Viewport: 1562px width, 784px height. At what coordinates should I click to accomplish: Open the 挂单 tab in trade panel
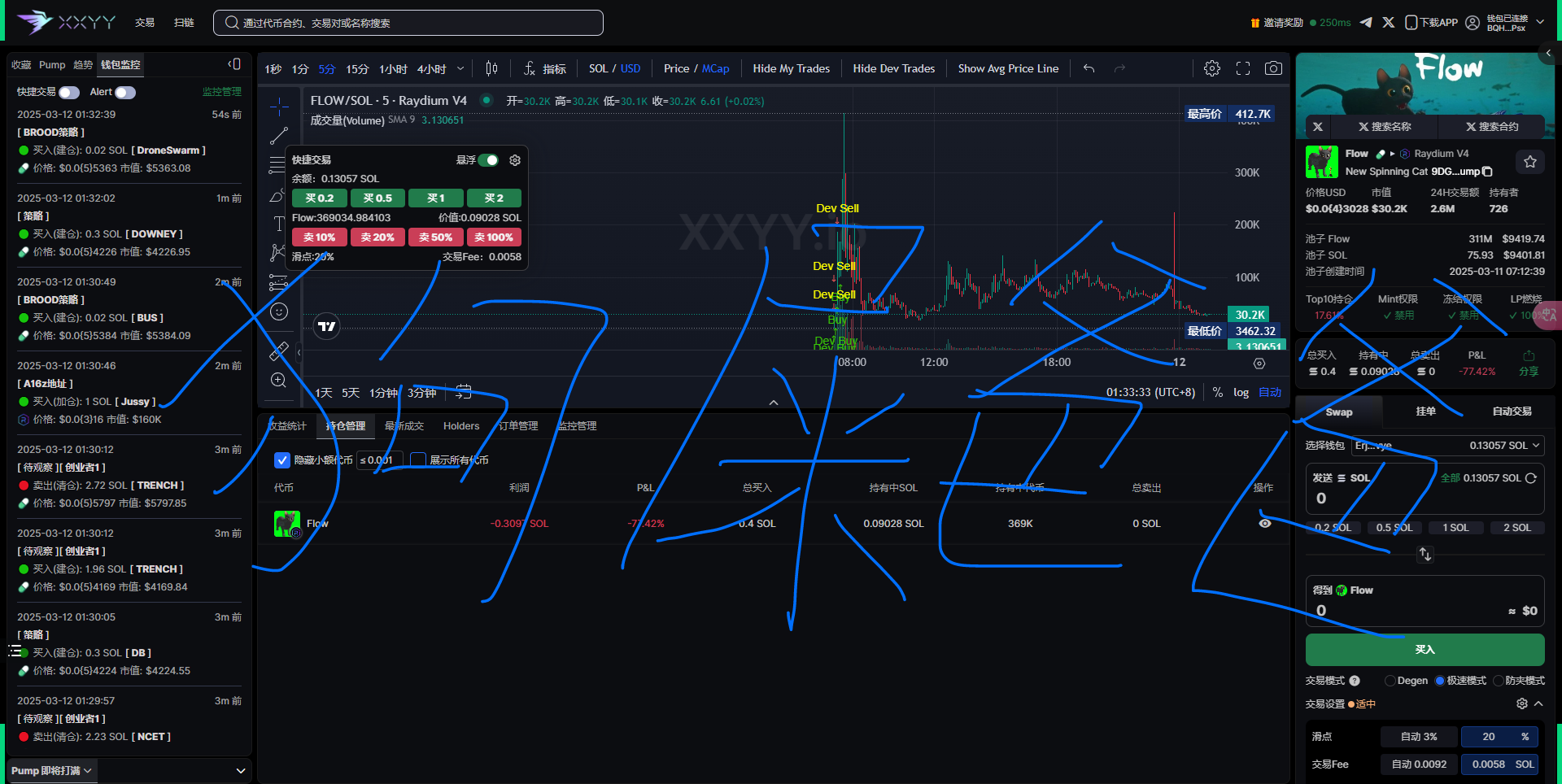pyautogui.click(x=1425, y=412)
